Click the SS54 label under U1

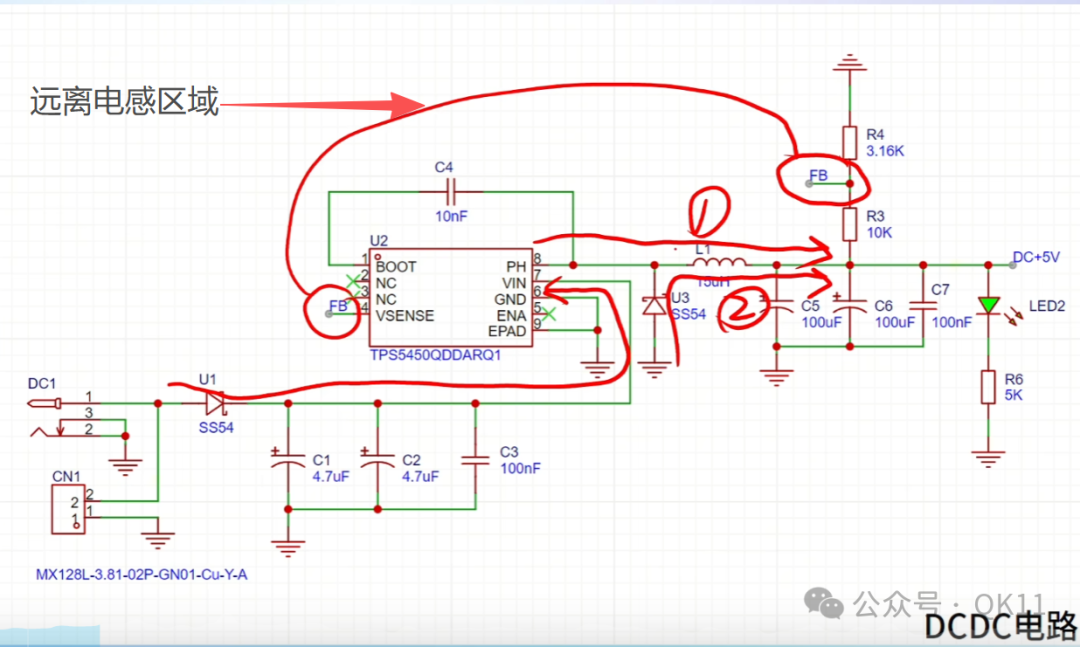point(216,428)
